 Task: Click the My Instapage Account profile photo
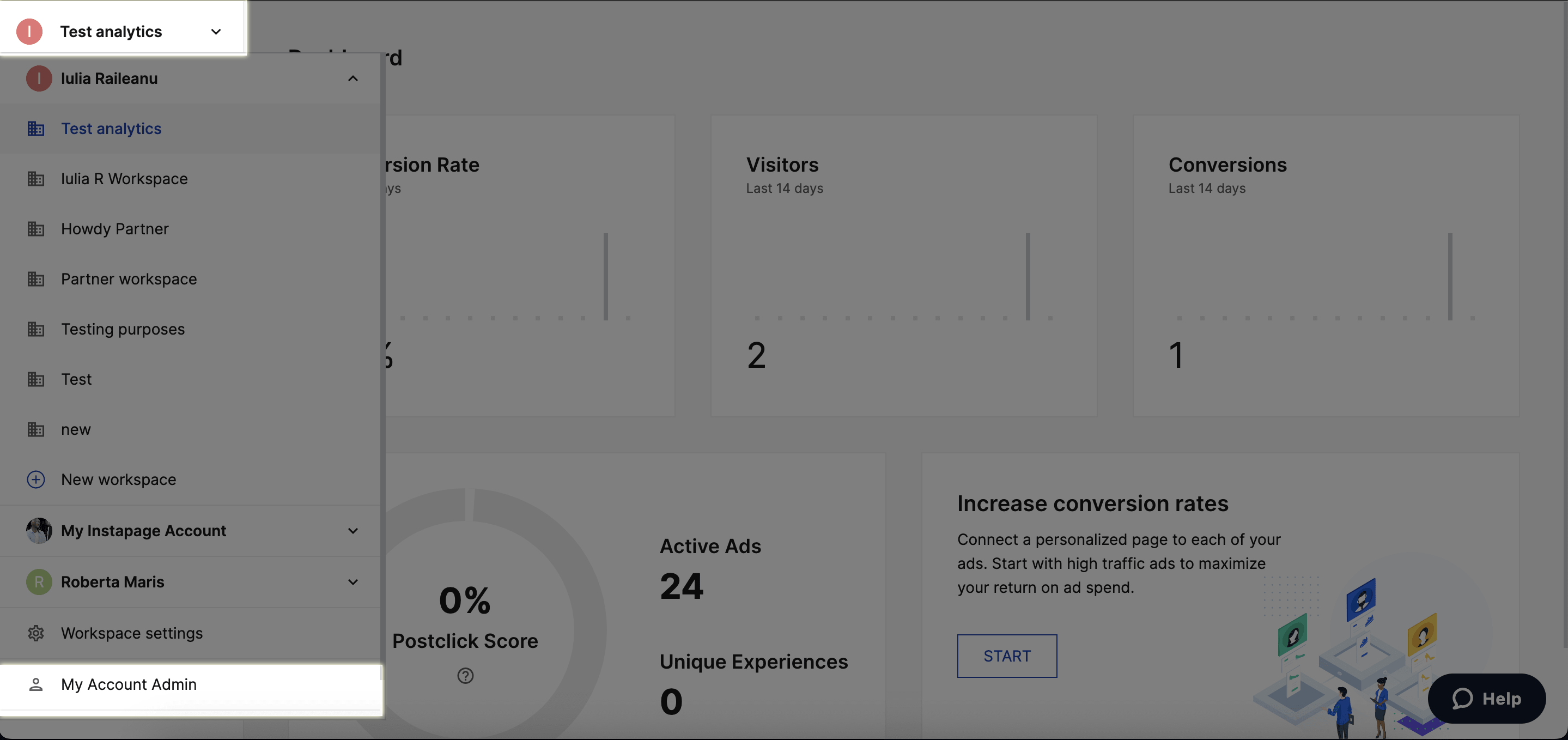click(x=39, y=531)
